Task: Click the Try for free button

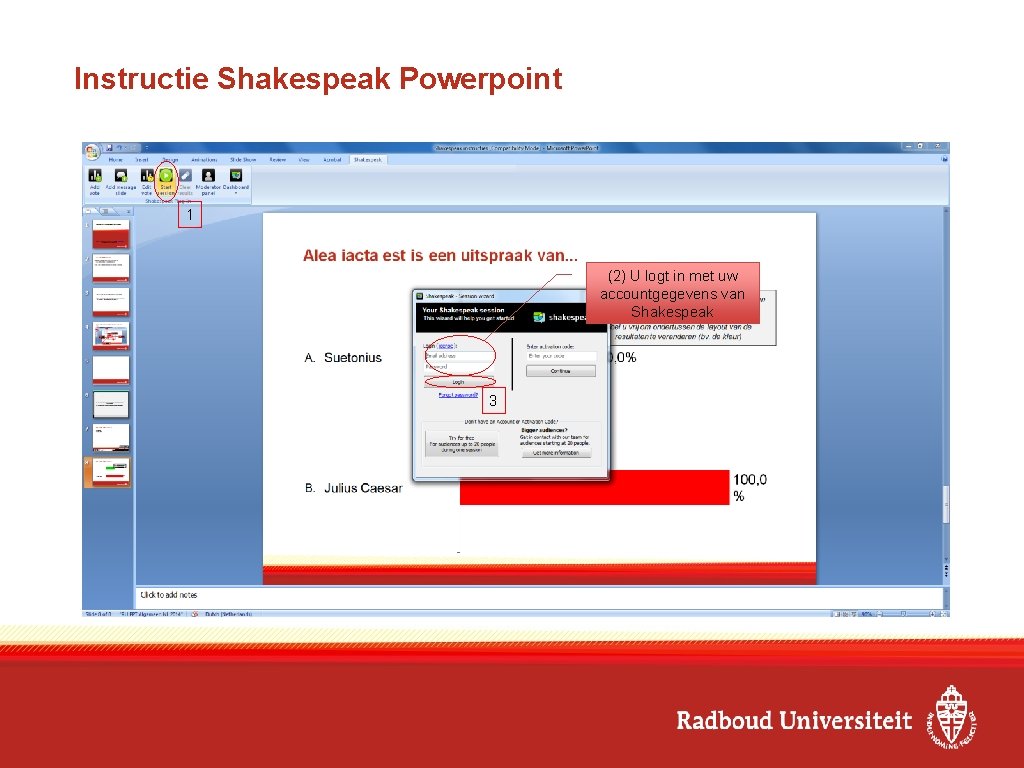Action: [462, 444]
